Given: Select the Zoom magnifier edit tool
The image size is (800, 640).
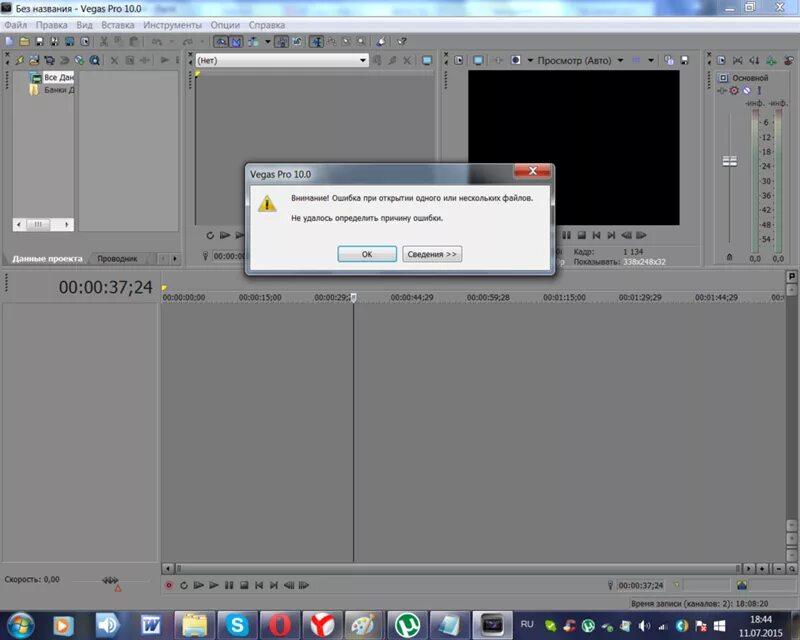Looking at the screenshot, I should click(361, 42).
